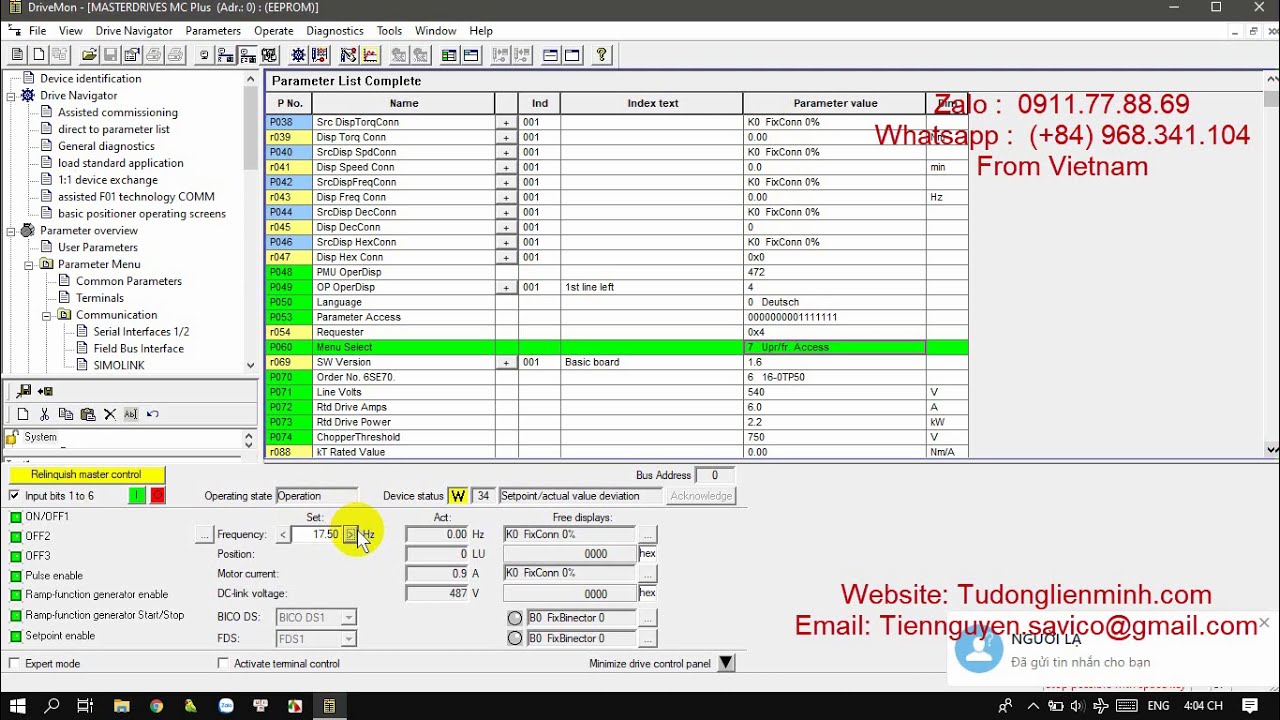Select the P060 Menu Select parameter value cell
This screenshot has width=1280, height=720.
[834, 347]
